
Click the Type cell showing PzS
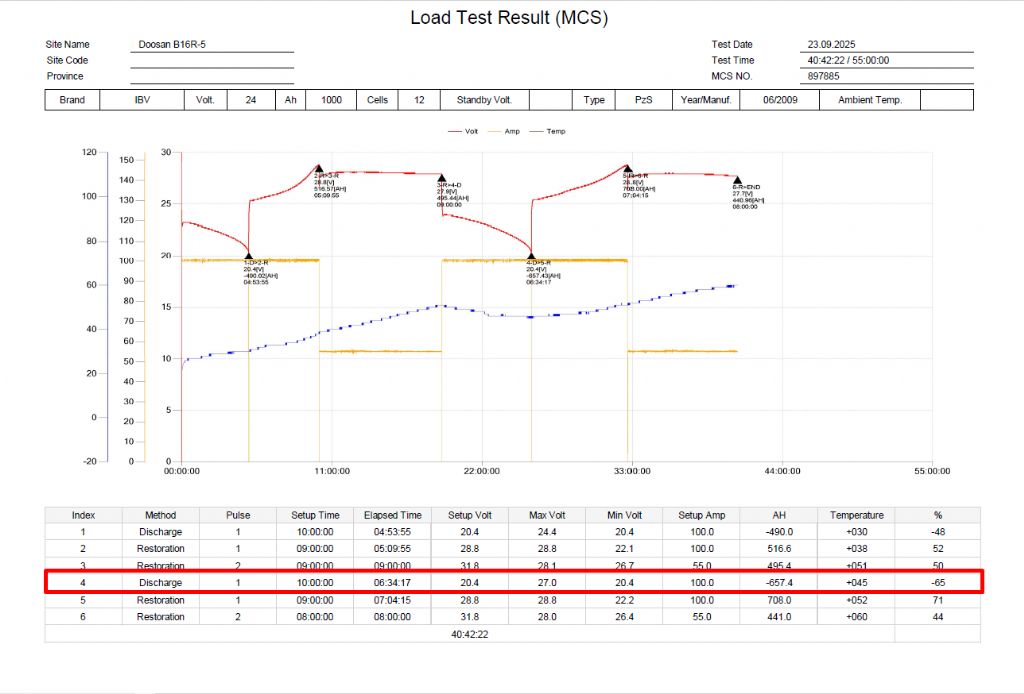tap(643, 100)
